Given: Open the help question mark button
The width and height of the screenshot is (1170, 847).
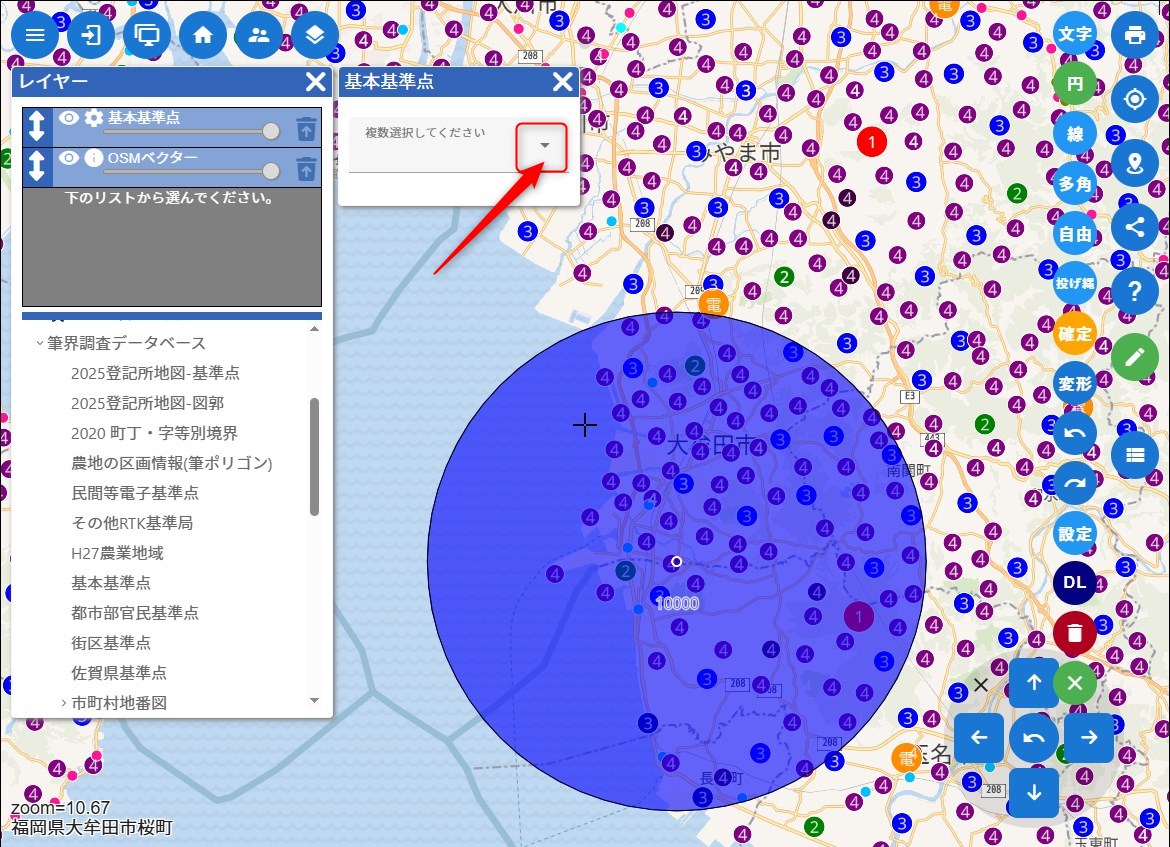Looking at the screenshot, I should coord(1134,291).
